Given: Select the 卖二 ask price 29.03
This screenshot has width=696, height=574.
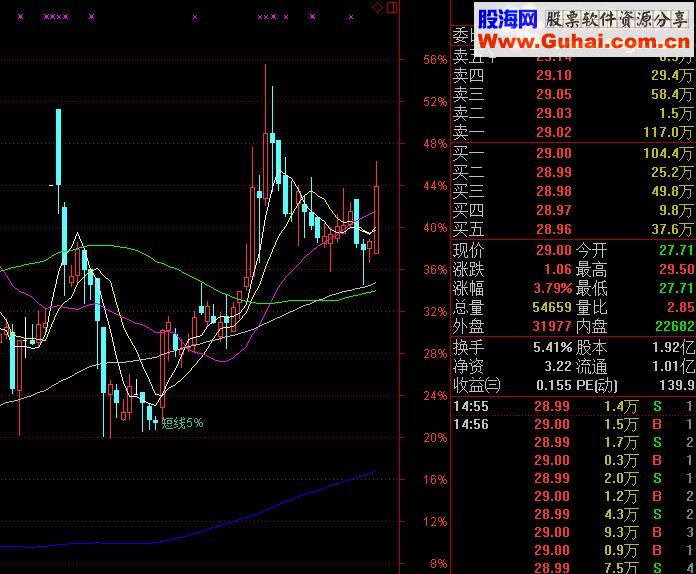Looking at the screenshot, I should (x=554, y=113).
